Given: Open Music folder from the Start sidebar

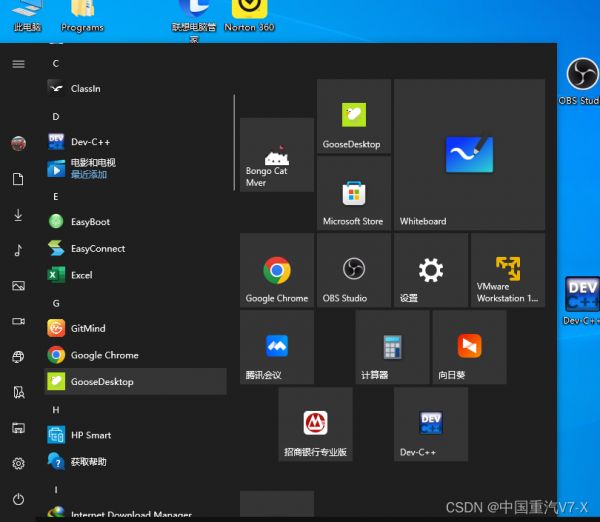Looking at the screenshot, I should coord(18,250).
